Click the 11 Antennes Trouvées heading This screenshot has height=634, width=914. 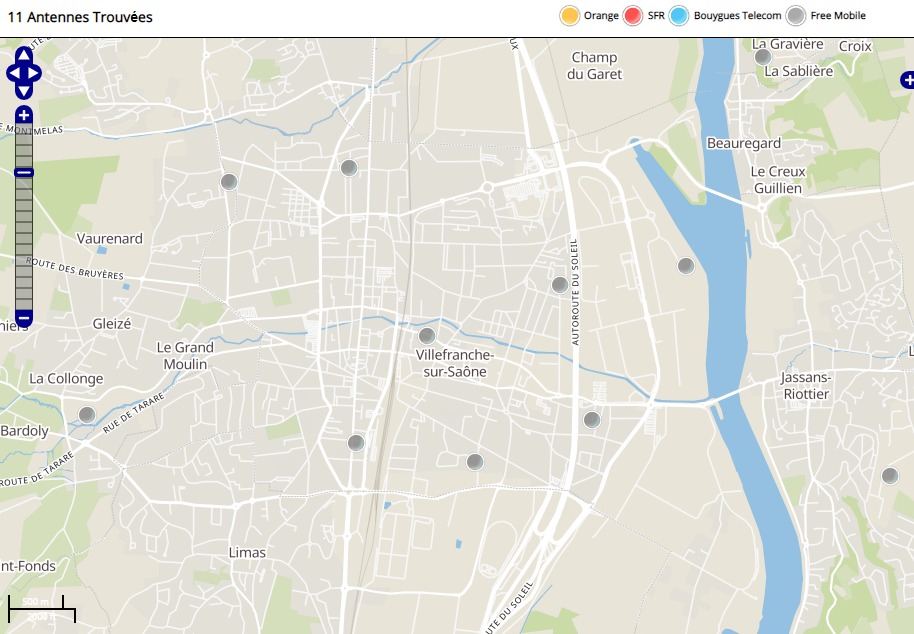[80, 17]
